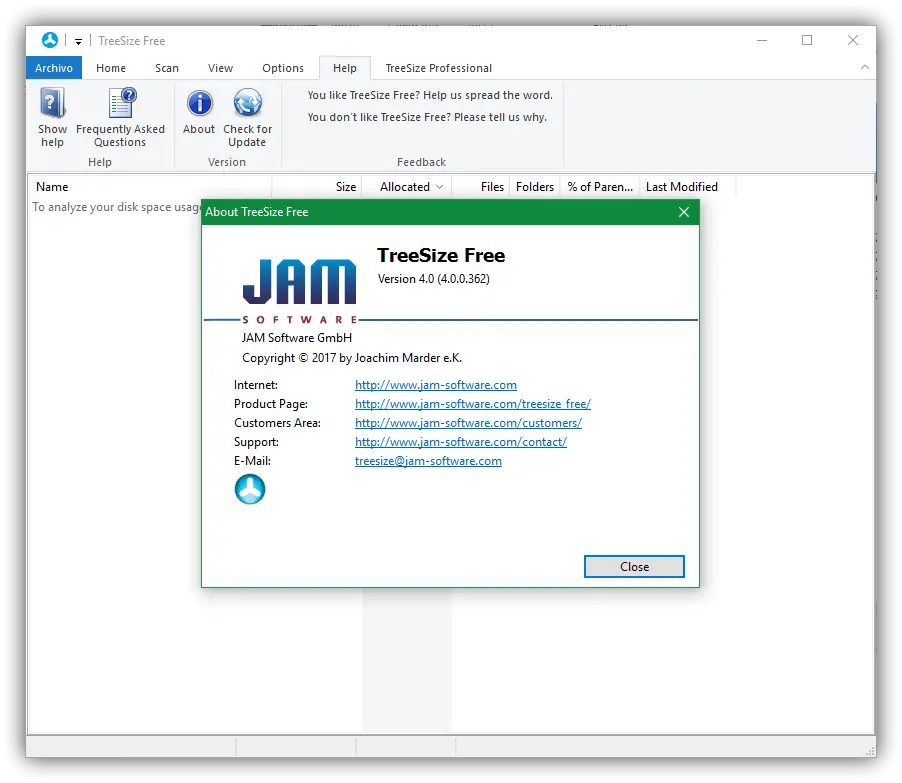902x783 pixels.
Task: Open Frequently Asked Questions
Action: click(x=120, y=117)
